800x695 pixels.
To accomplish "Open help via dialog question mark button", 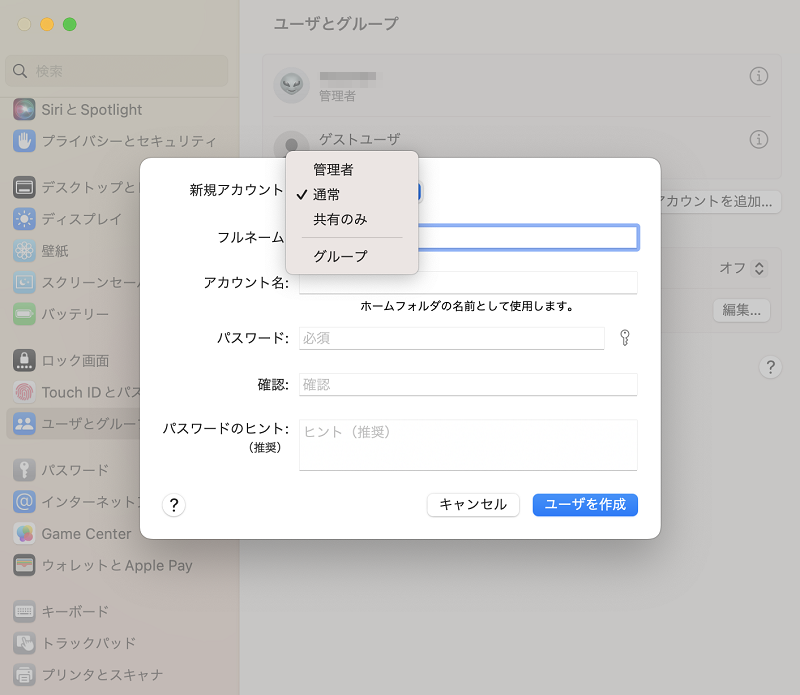I will click(173, 505).
